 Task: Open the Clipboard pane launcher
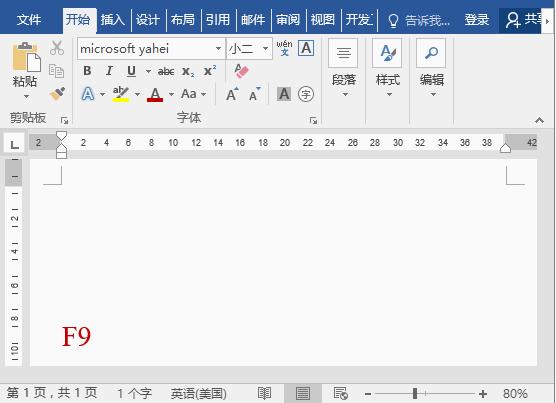[64, 121]
